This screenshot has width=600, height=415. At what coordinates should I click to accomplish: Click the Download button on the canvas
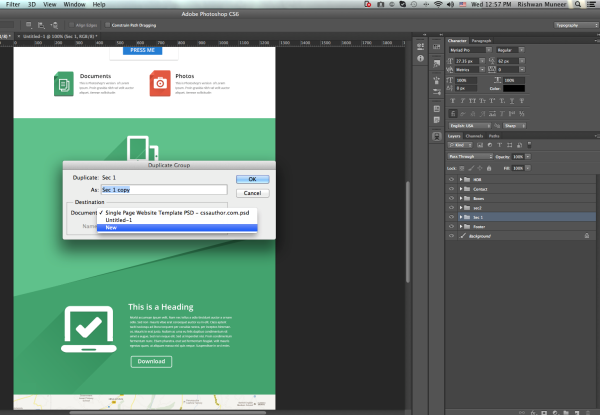(x=152, y=361)
